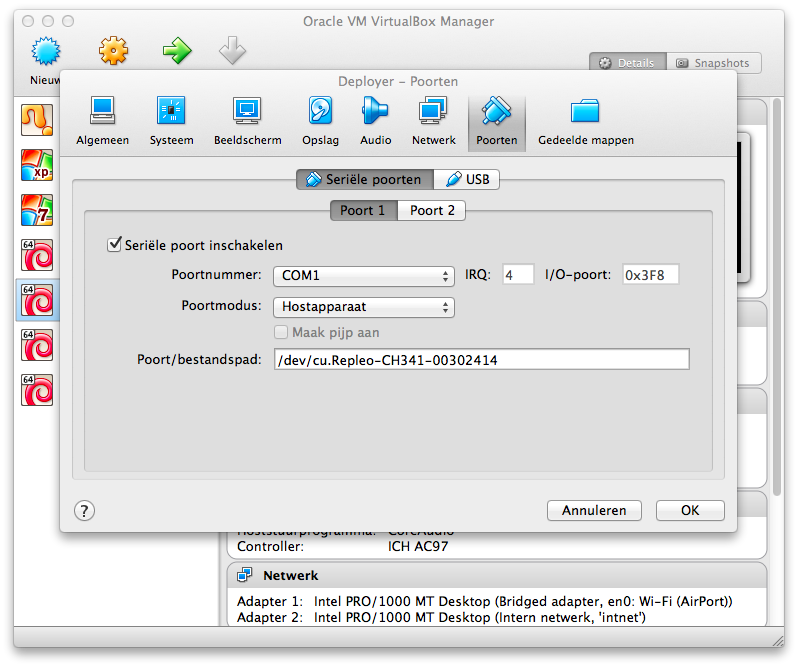Image resolution: width=798 pixels, height=667 pixels.
Task: Select the third Debian 64-bit VM
Action: coord(37,345)
